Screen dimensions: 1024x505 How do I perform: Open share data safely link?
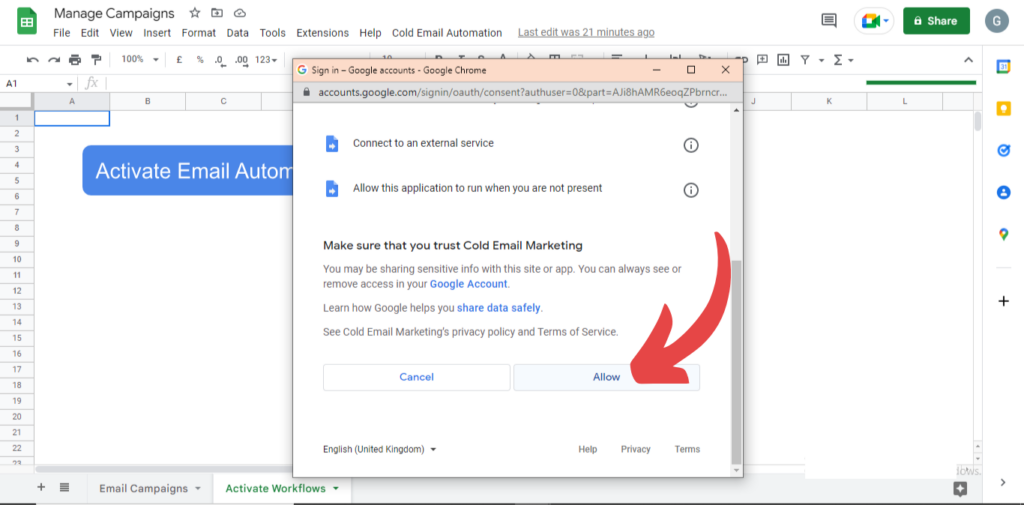(498, 308)
